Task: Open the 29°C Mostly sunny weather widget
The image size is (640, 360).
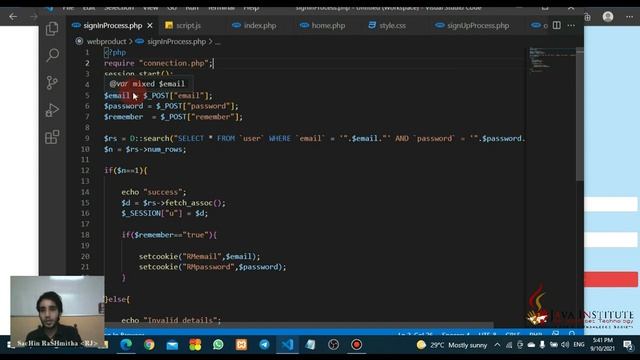Action: pyautogui.click(x=451, y=345)
